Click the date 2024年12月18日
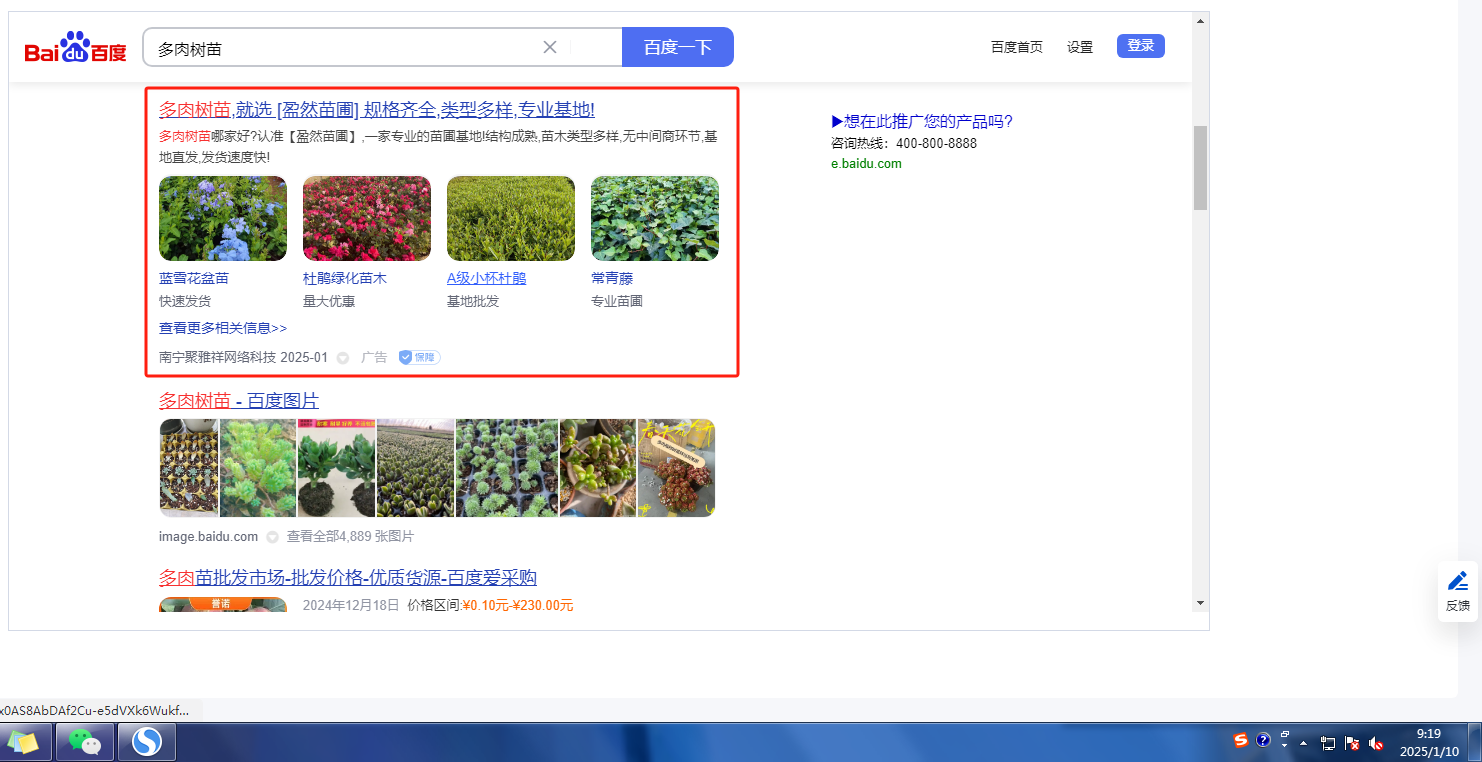 pyautogui.click(x=351, y=605)
